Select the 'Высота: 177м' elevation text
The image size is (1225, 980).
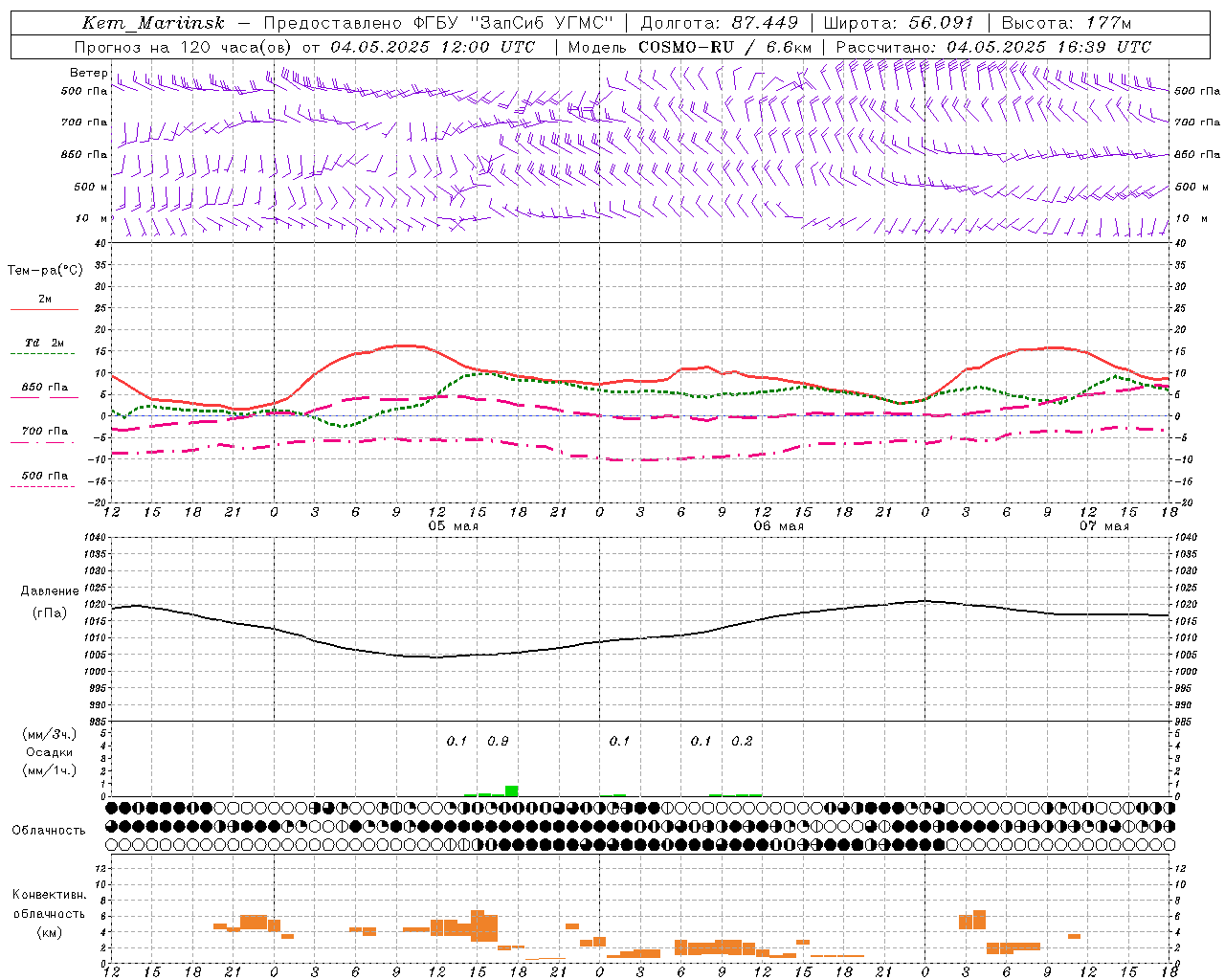(x=1066, y=23)
